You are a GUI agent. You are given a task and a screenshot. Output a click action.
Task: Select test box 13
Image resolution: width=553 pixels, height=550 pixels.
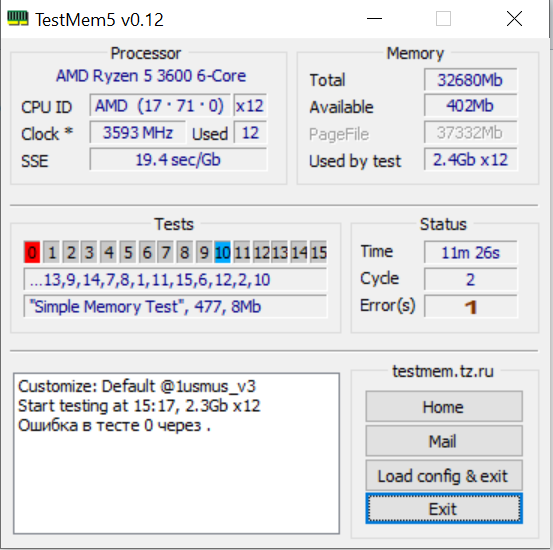pos(280,252)
